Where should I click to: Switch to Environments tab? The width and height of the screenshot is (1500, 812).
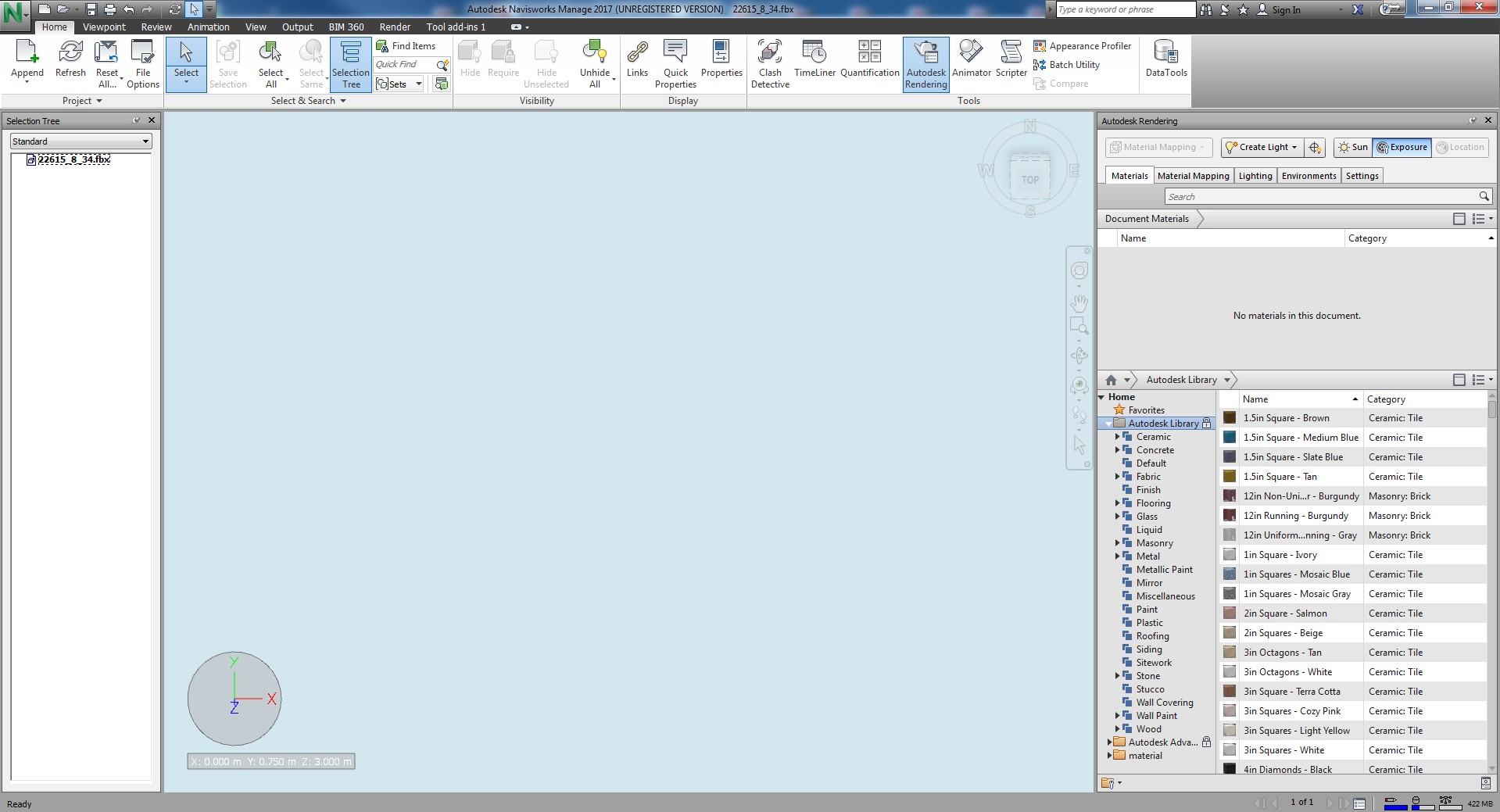(x=1308, y=176)
